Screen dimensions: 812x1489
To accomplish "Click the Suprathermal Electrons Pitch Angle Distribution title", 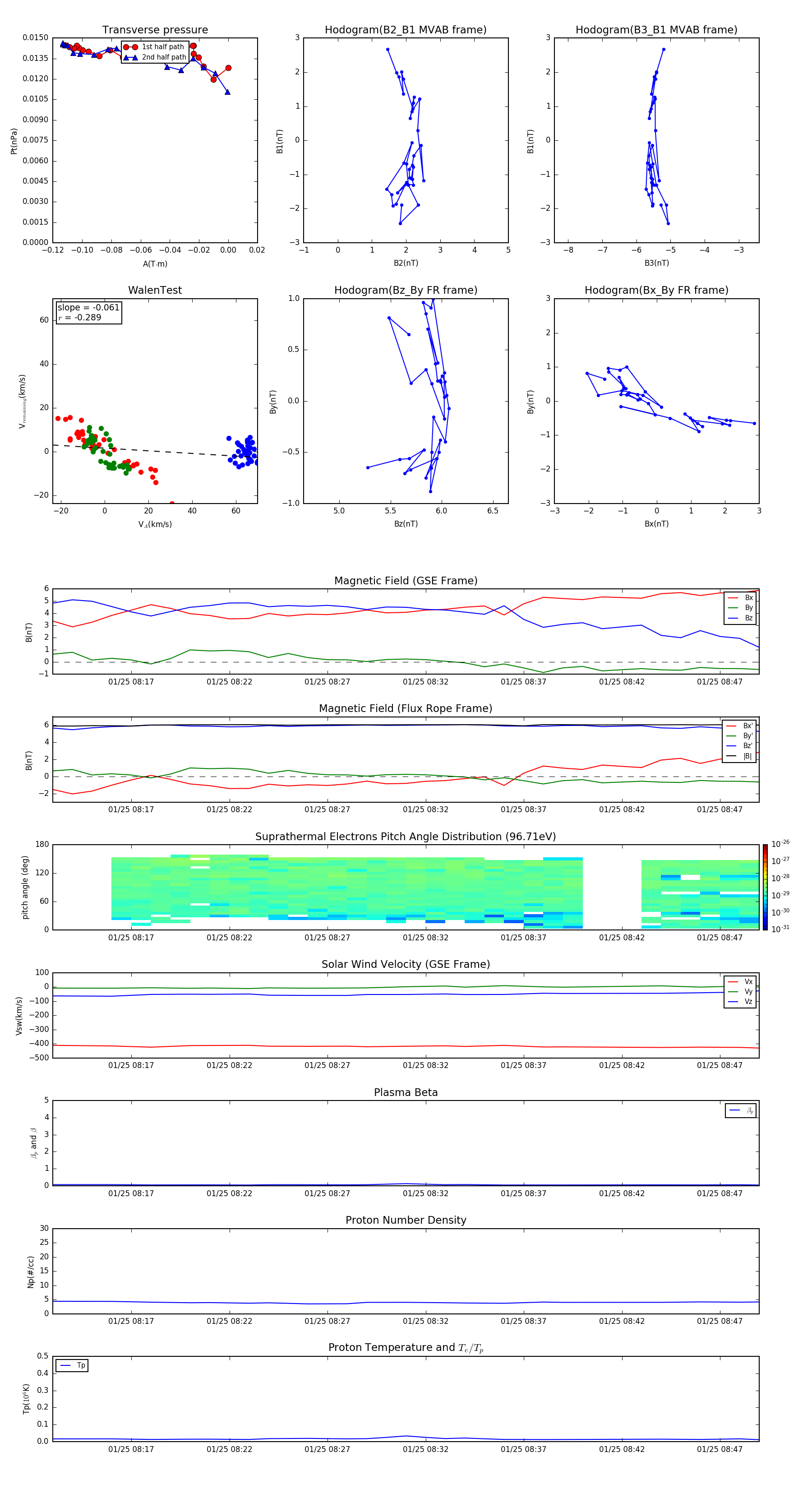I will [406, 837].
